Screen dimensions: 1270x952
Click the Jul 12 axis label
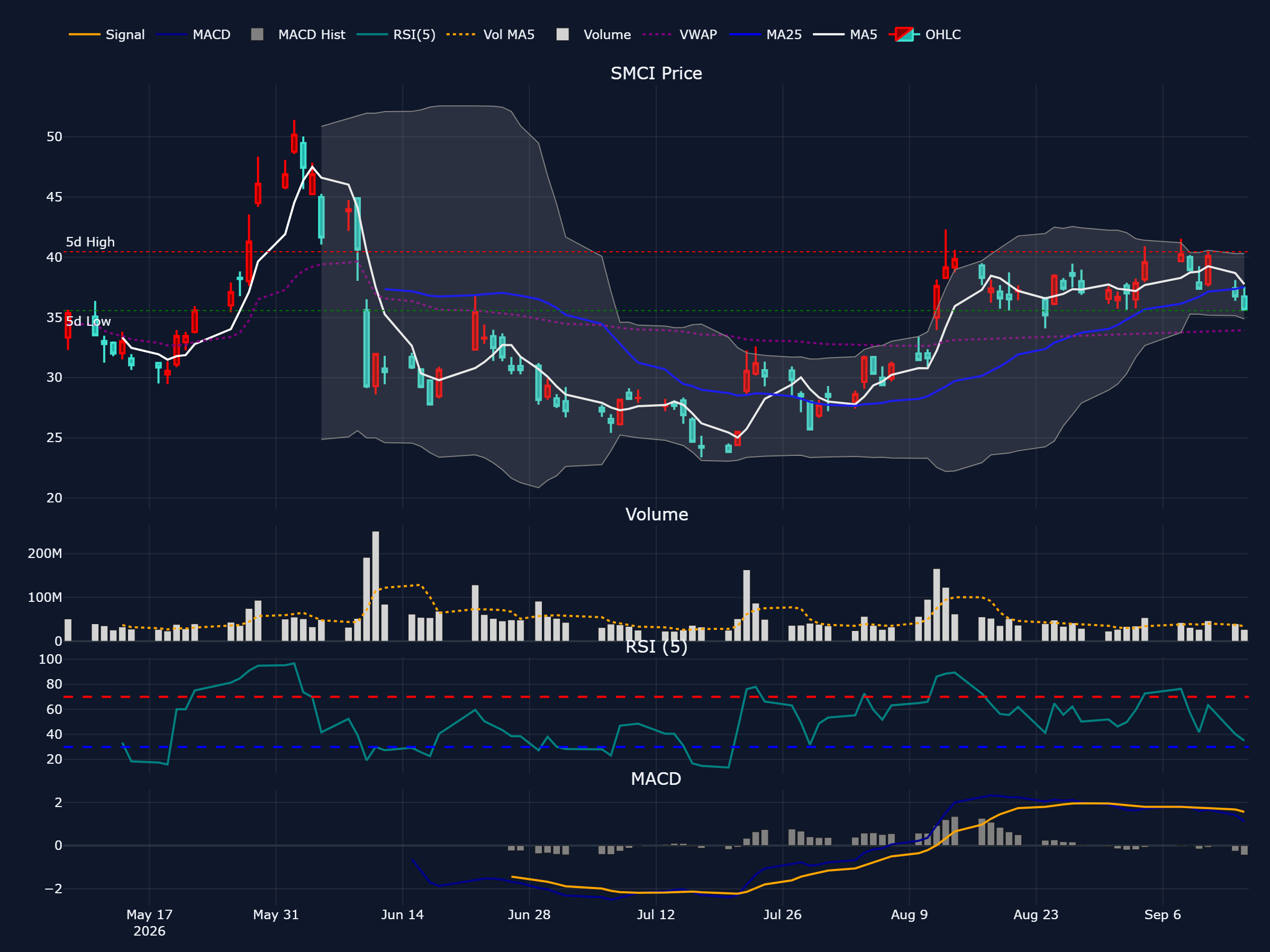click(x=656, y=914)
